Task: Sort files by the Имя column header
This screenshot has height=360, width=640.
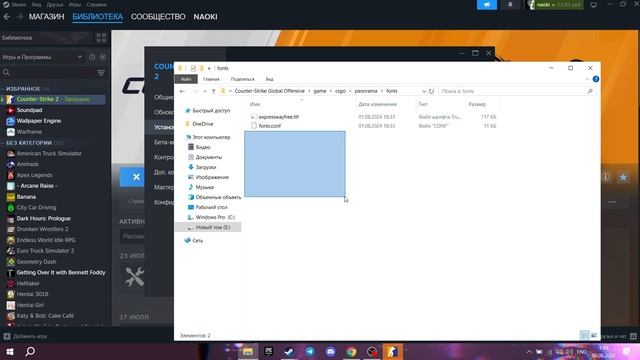Action: (255, 104)
